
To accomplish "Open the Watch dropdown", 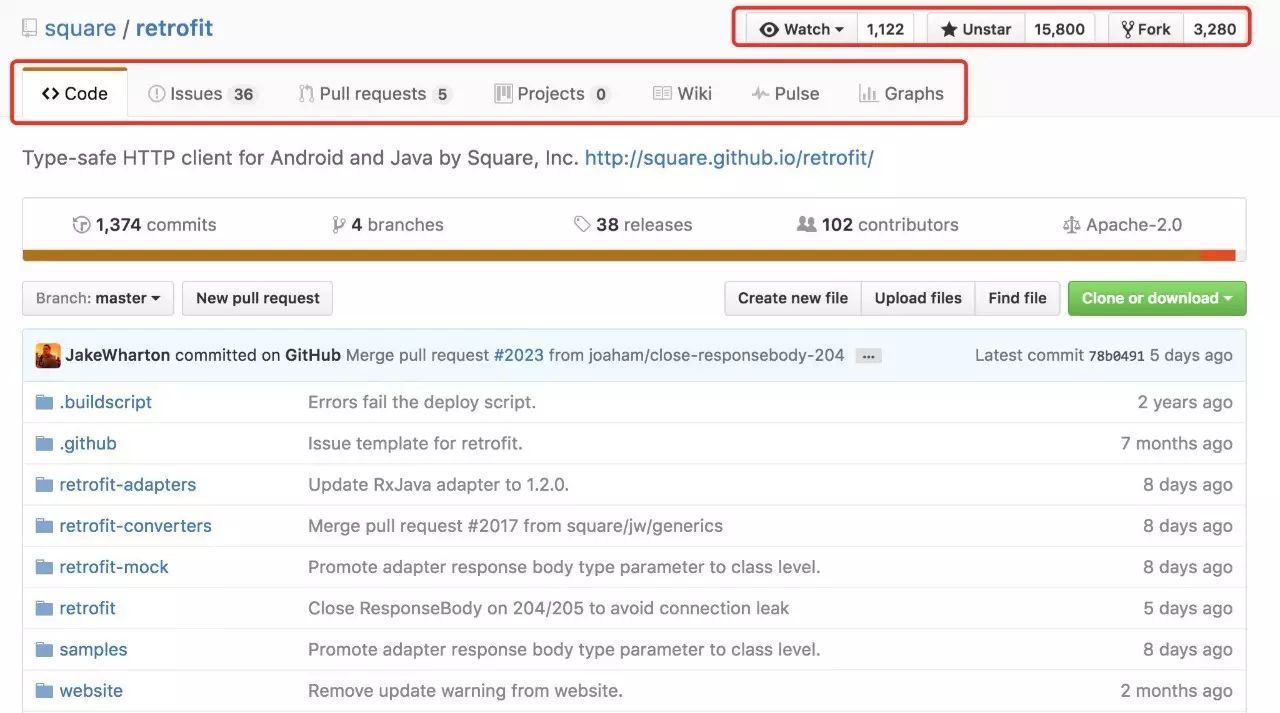I will tap(802, 29).
